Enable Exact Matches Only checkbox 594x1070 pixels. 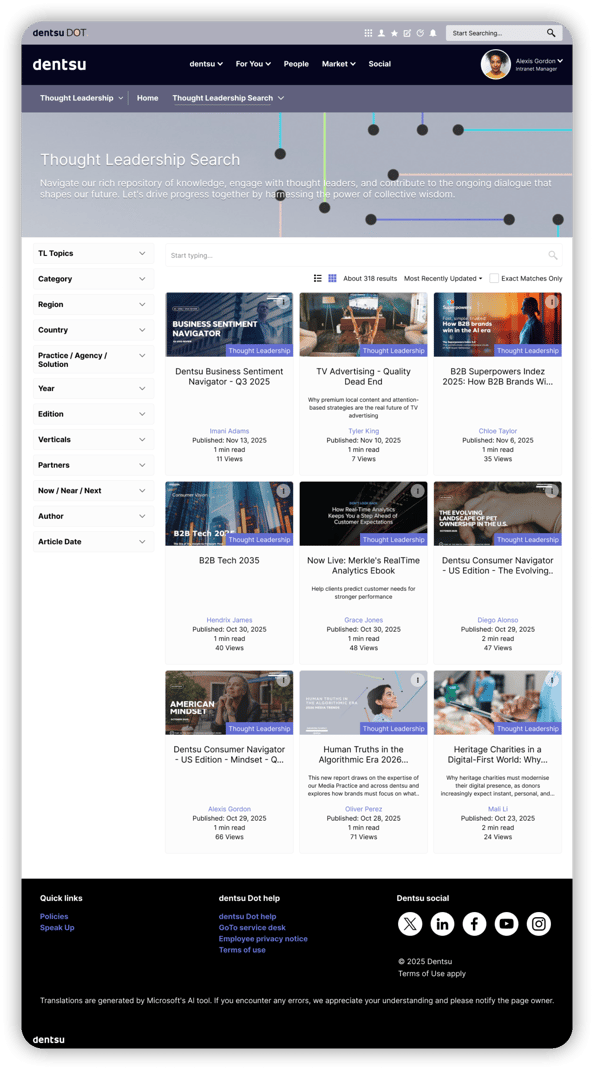(x=494, y=278)
